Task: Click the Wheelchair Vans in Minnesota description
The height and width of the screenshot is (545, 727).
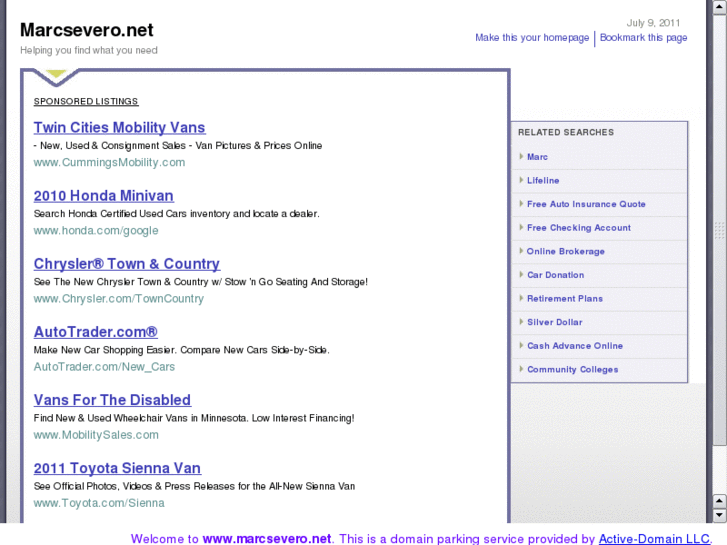Action: coord(194,418)
